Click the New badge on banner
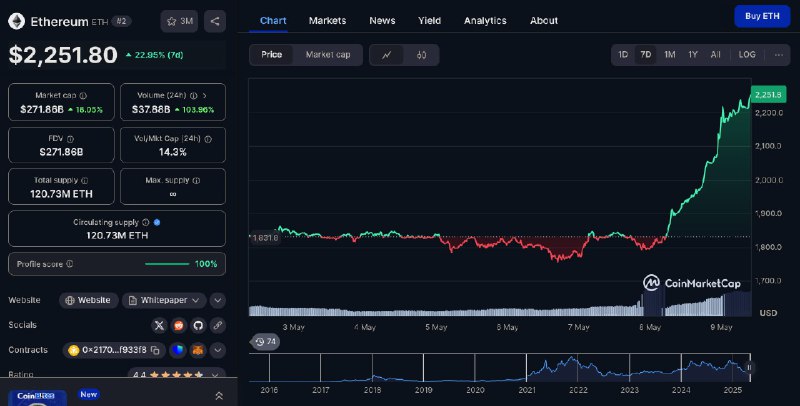Image resolution: width=800 pixels, height=406 pixels. point(89,394)
